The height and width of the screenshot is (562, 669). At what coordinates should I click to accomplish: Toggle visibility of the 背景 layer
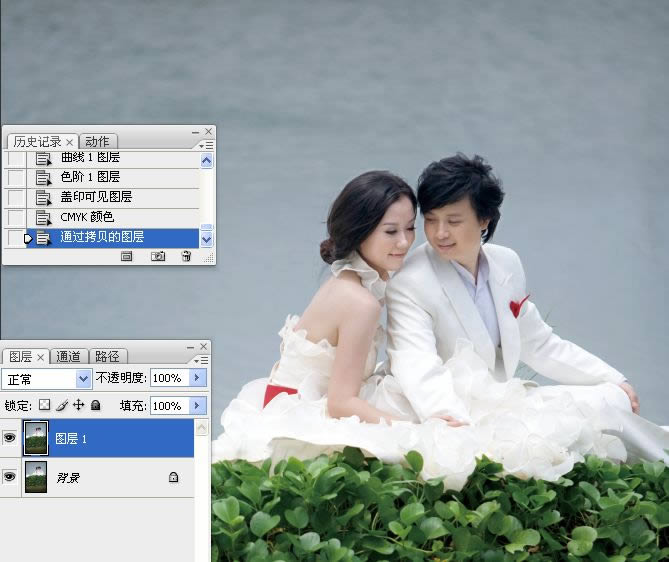tap(10, 478)
